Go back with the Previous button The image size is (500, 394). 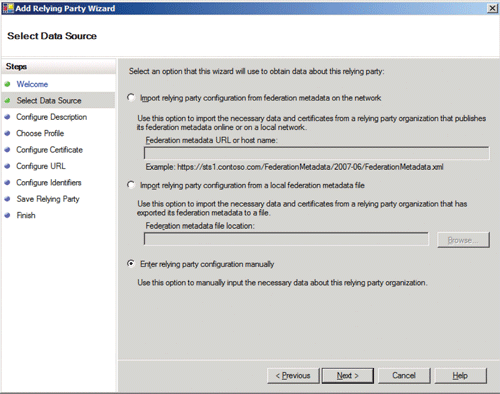pos(293,376)
